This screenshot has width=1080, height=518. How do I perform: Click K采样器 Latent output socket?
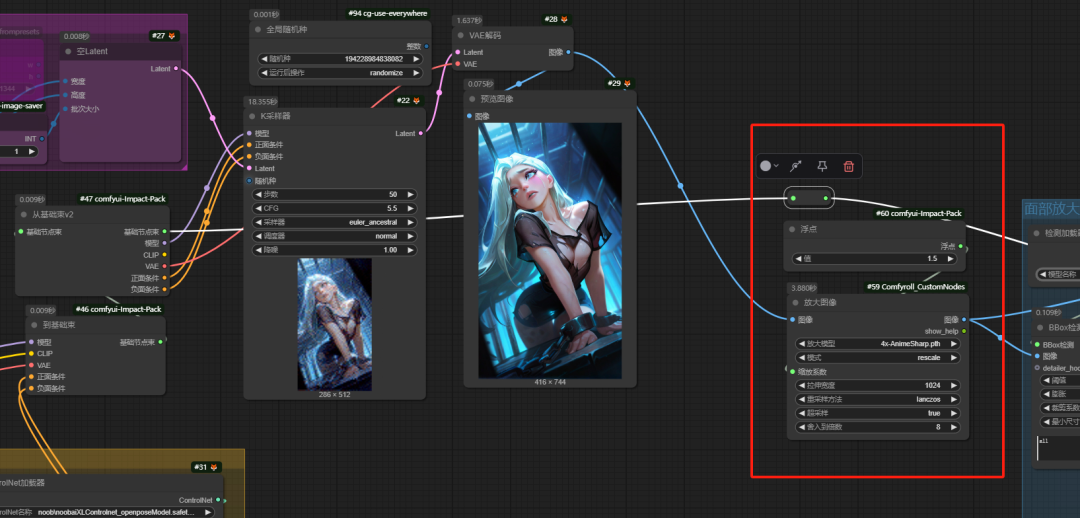pos(421,134)
